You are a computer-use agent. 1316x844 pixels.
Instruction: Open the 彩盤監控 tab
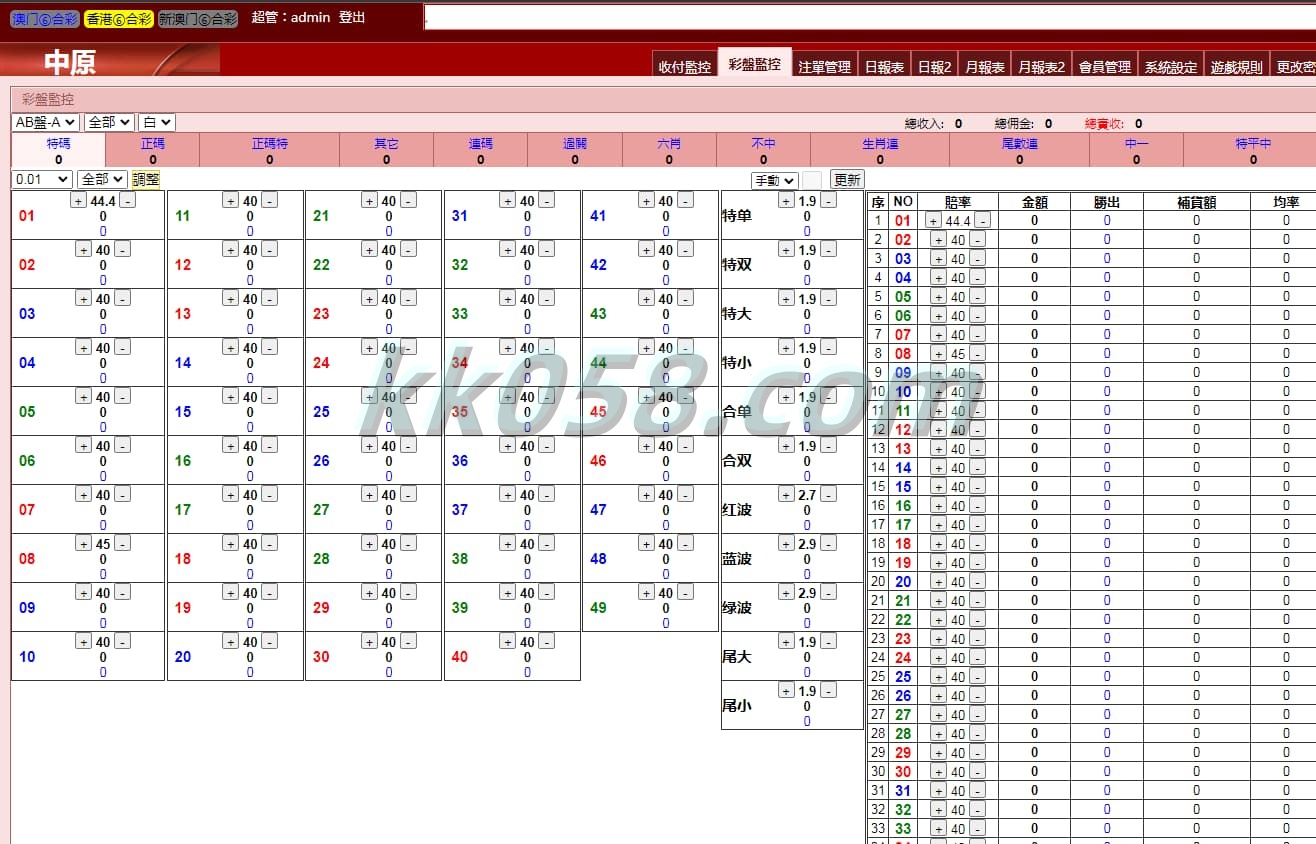point(755,64)
